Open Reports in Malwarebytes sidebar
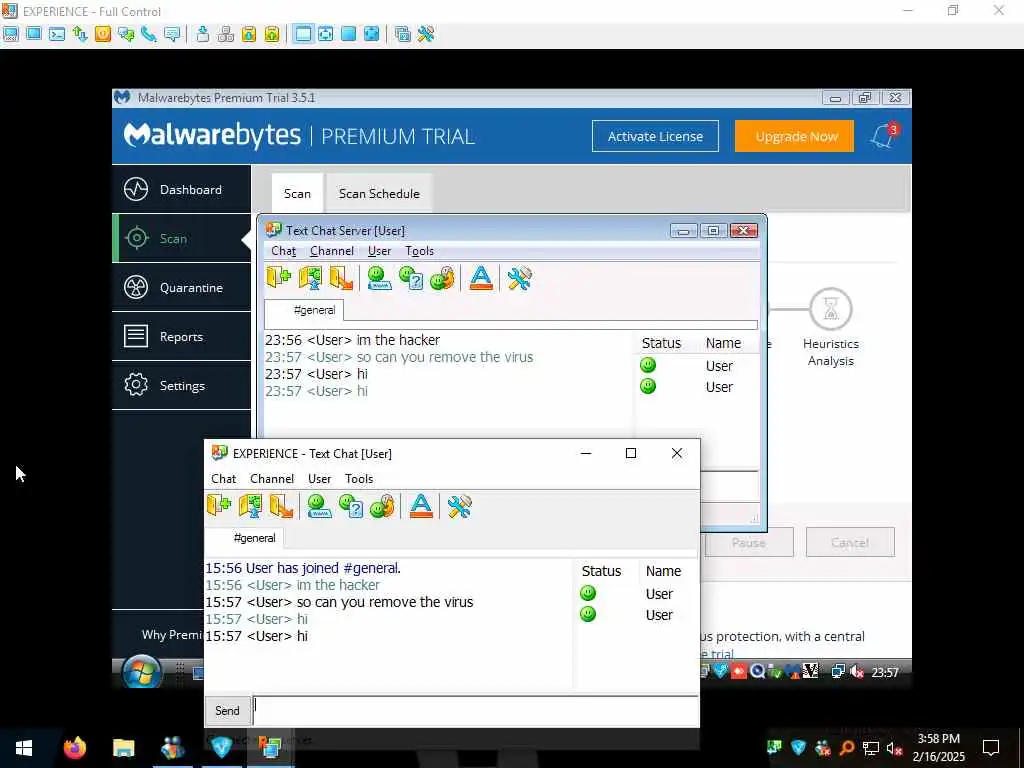Viewport: 1024px width, 768px height. (x=182, y=336)
